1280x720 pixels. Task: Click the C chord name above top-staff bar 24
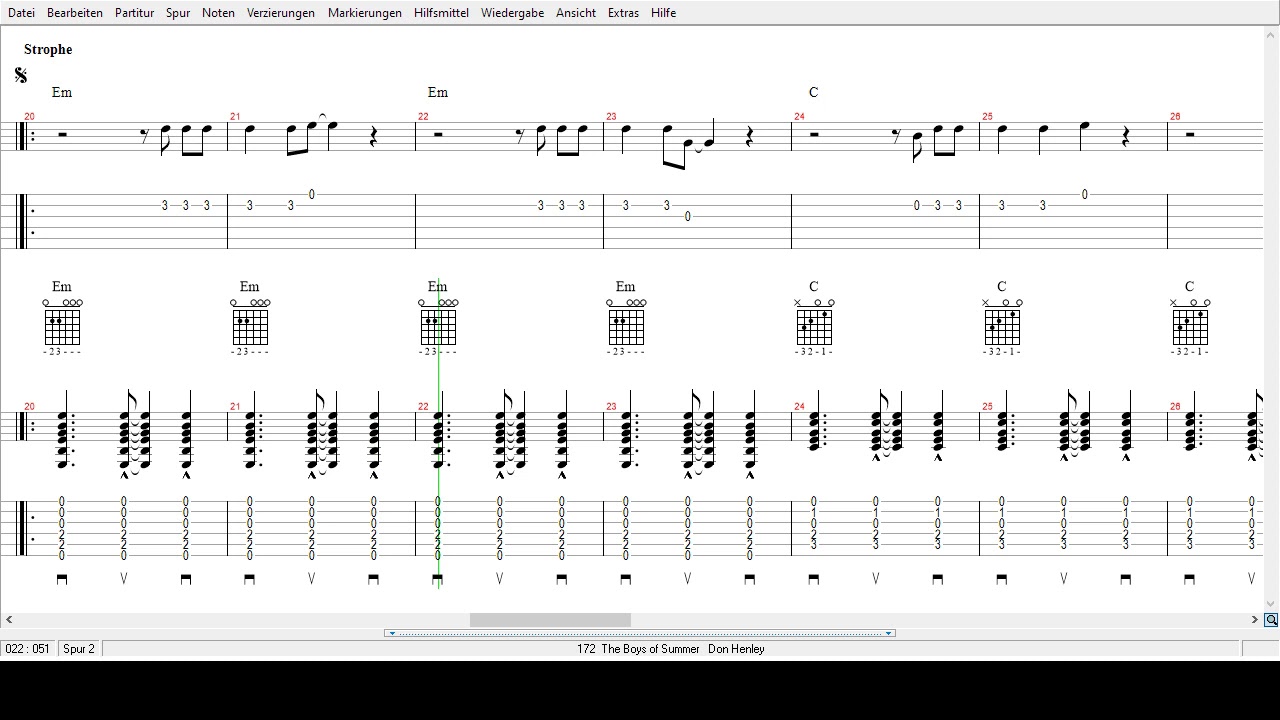pos(813,92)
